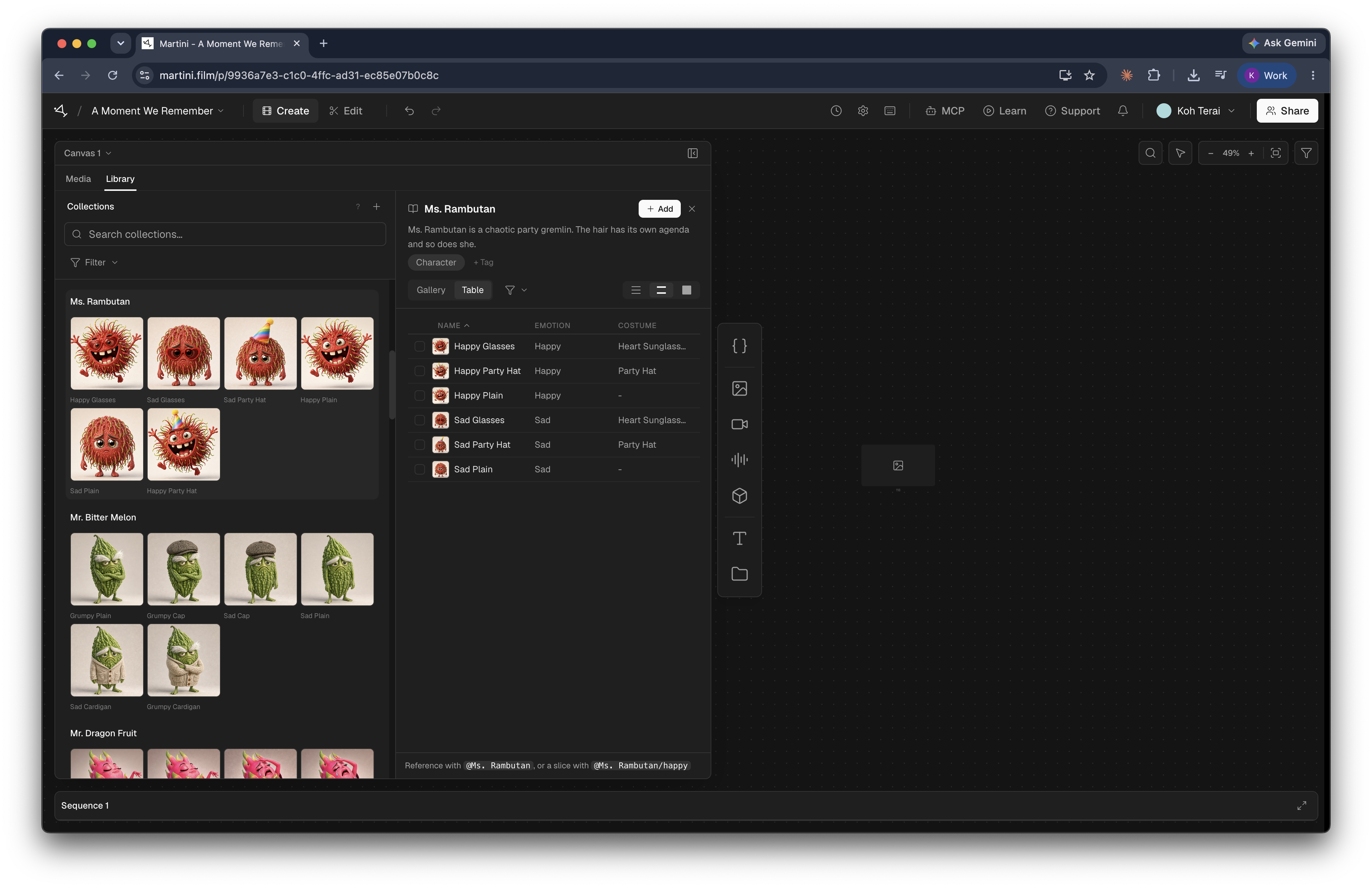Switch to Gallery view
The width and height of the screenshot is (1372, 888).
(431, 290)
